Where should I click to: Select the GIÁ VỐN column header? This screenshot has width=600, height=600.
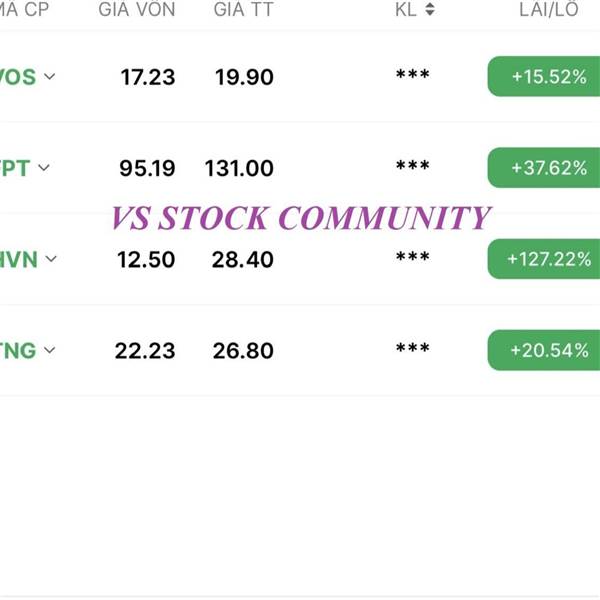137,9
